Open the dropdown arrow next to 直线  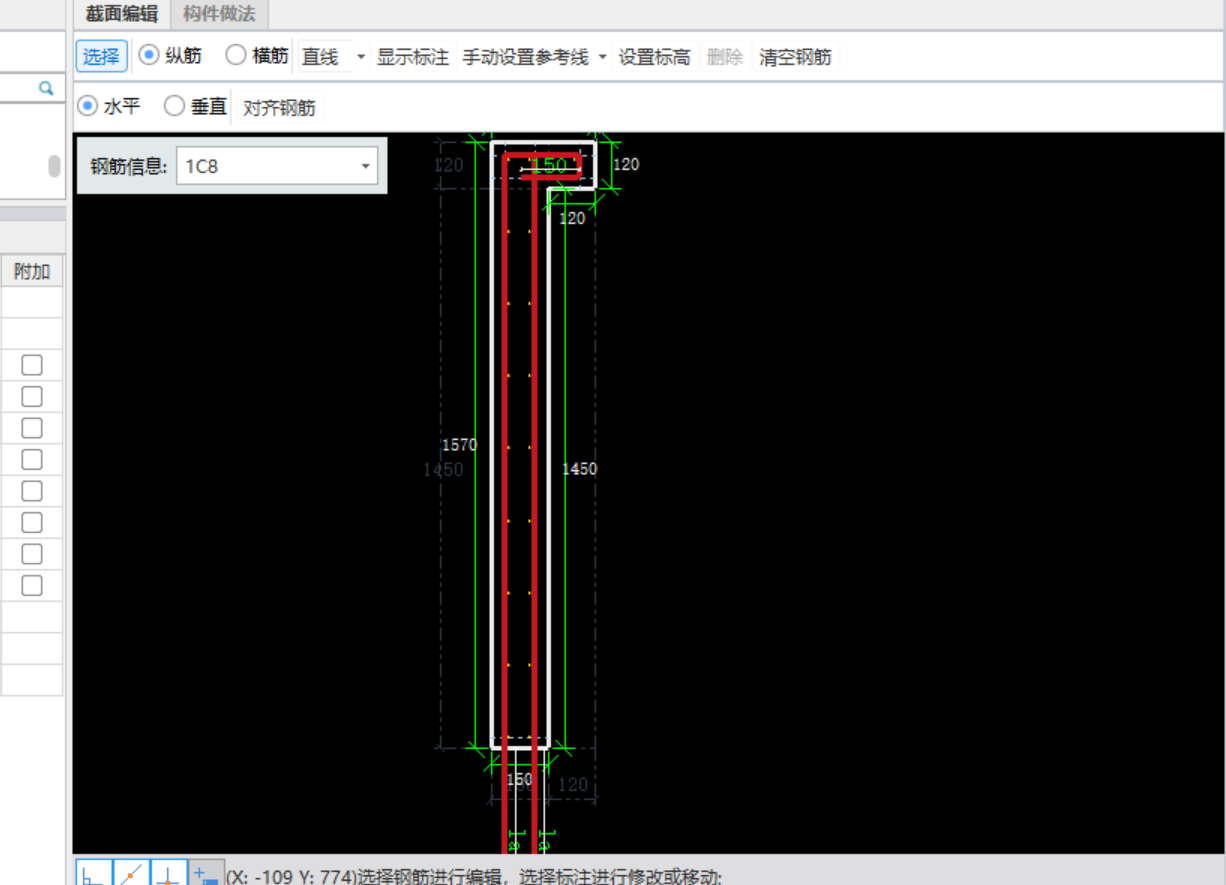[361, 57]
